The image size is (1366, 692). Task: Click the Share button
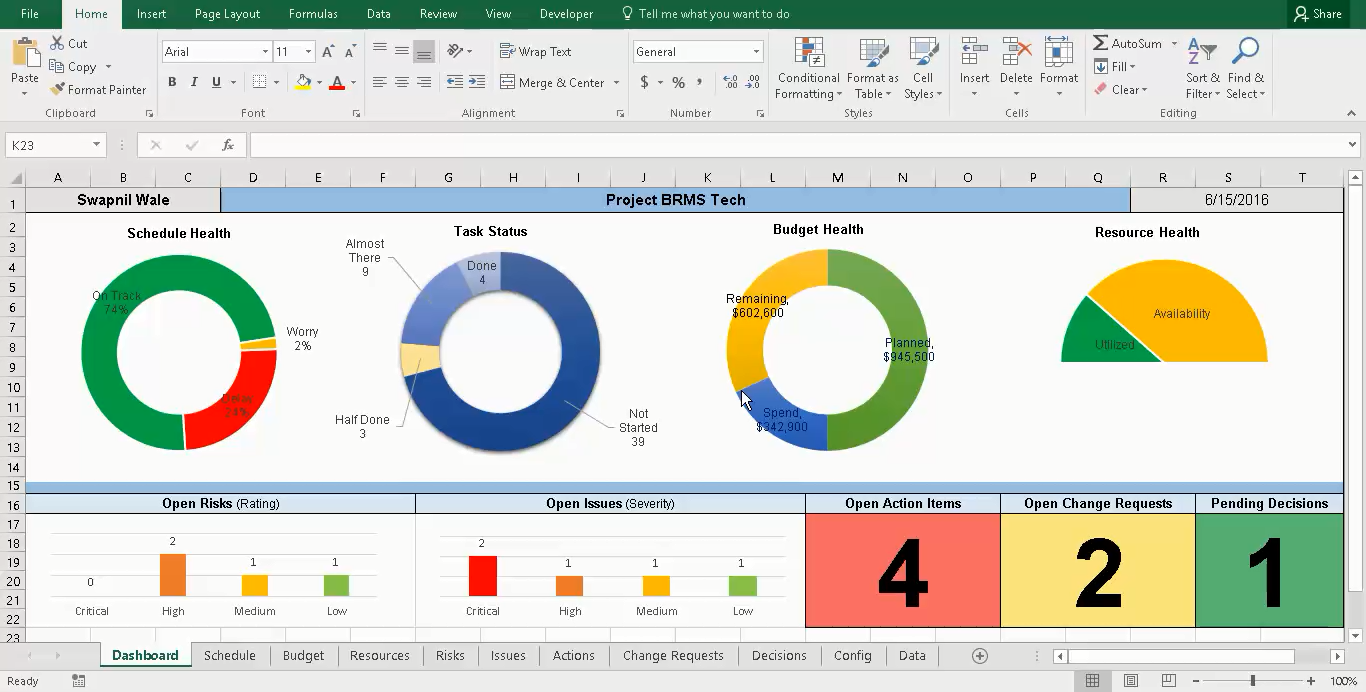1318,14
